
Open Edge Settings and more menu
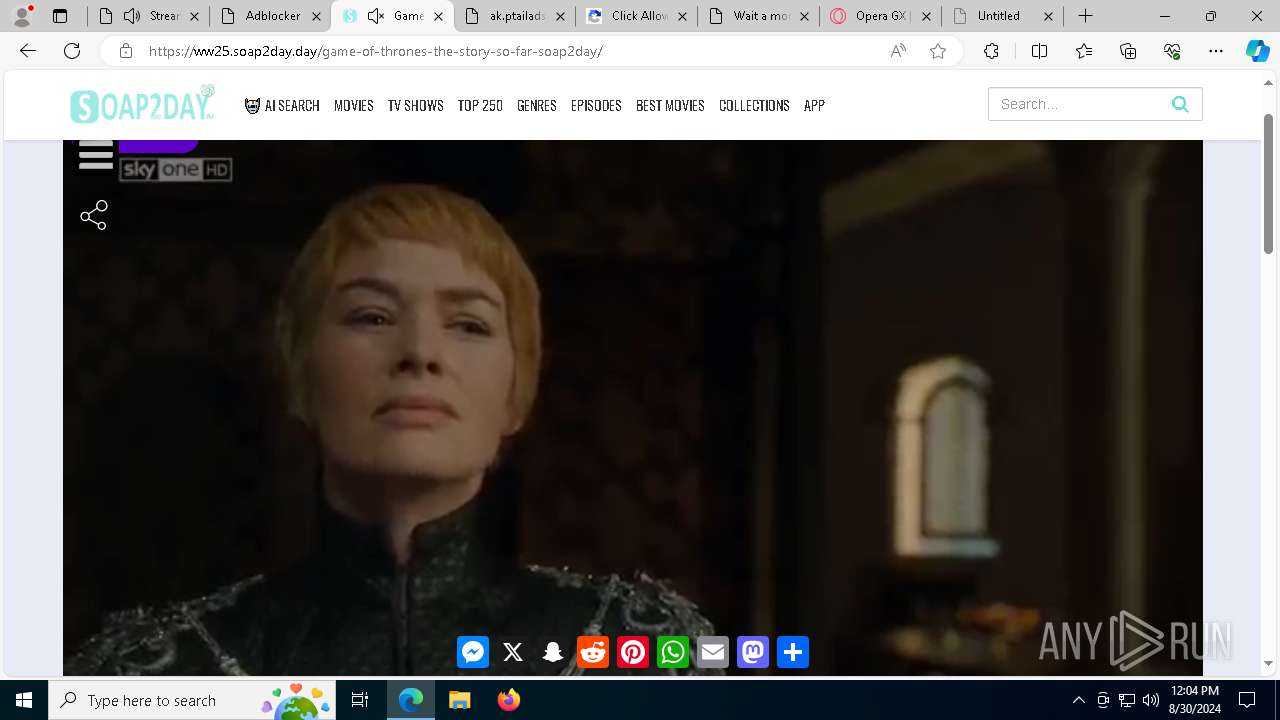[x=1216, y=51]
